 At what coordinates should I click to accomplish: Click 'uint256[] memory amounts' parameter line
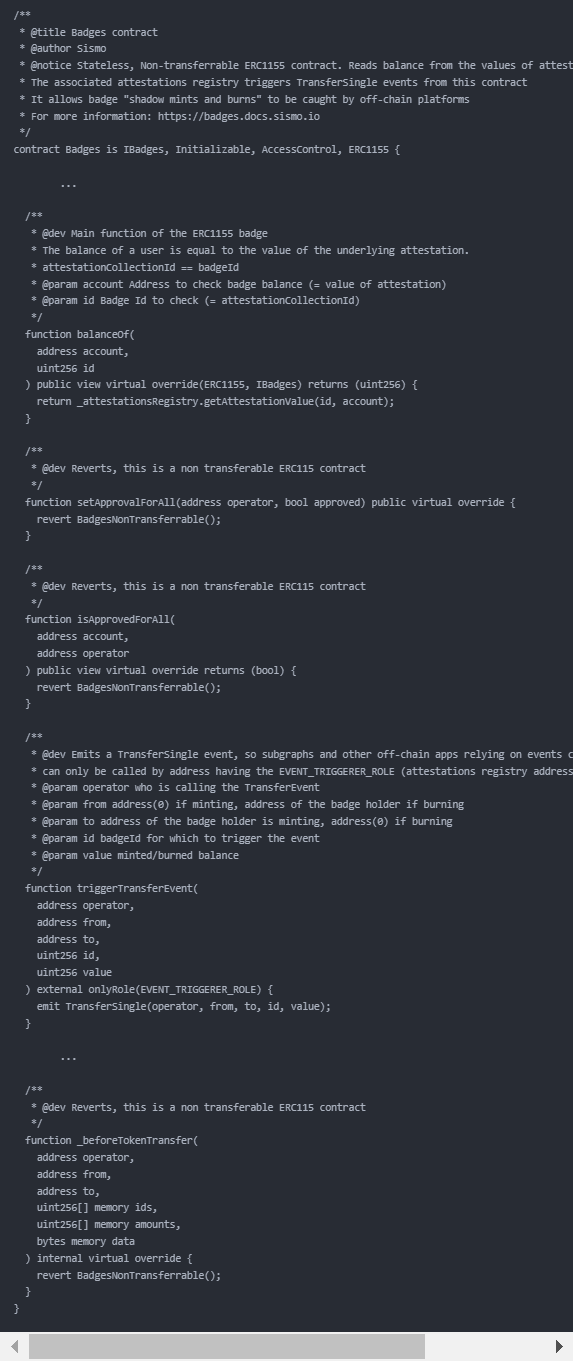click(109, 1224)
